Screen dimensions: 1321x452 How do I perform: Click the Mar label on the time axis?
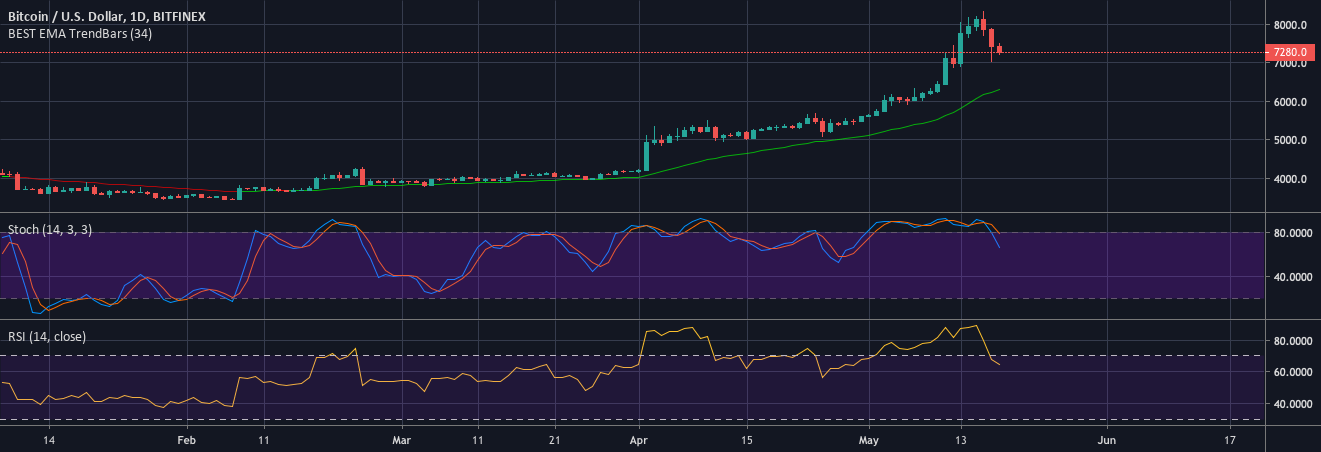pos(401,439)
